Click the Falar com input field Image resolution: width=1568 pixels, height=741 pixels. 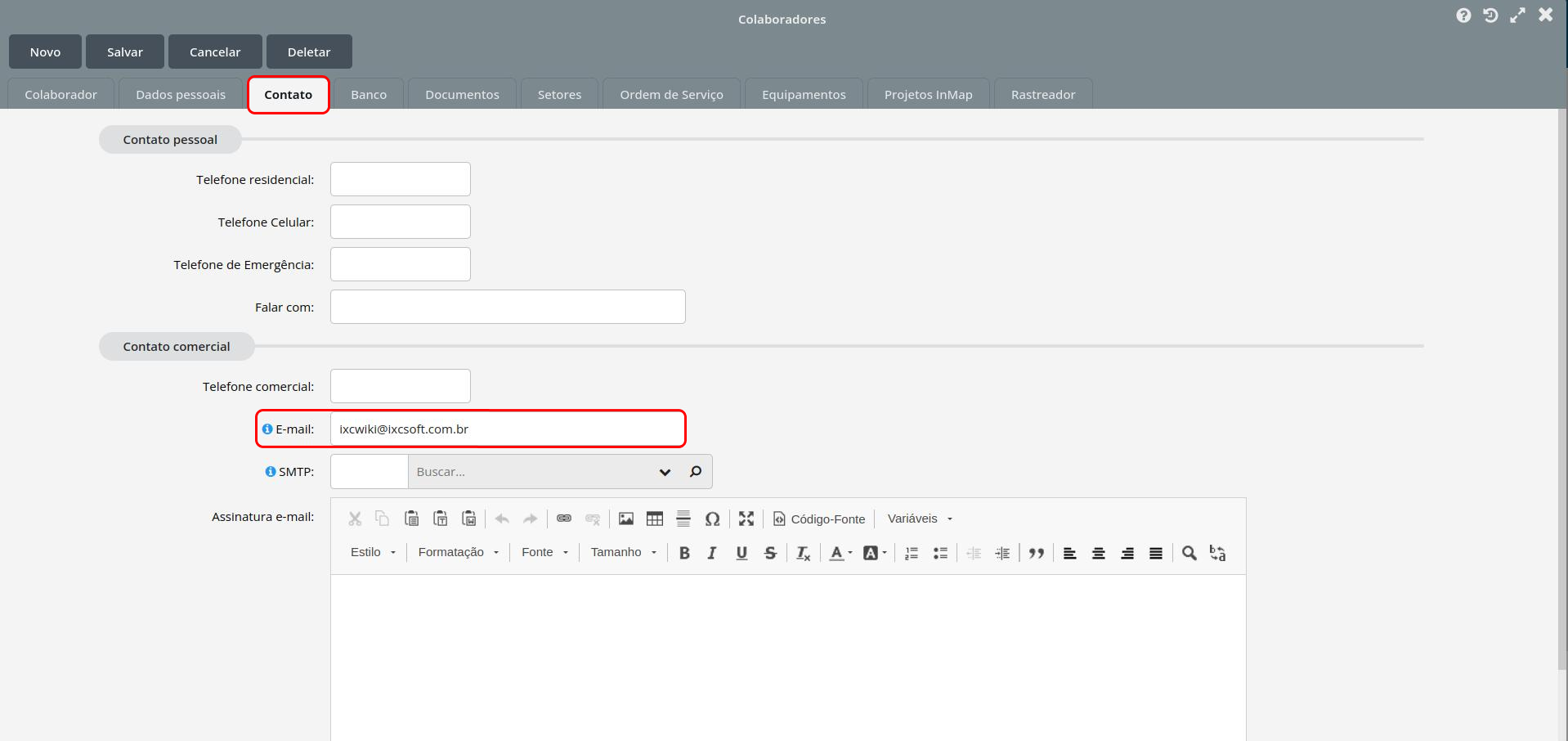(508, 307)
